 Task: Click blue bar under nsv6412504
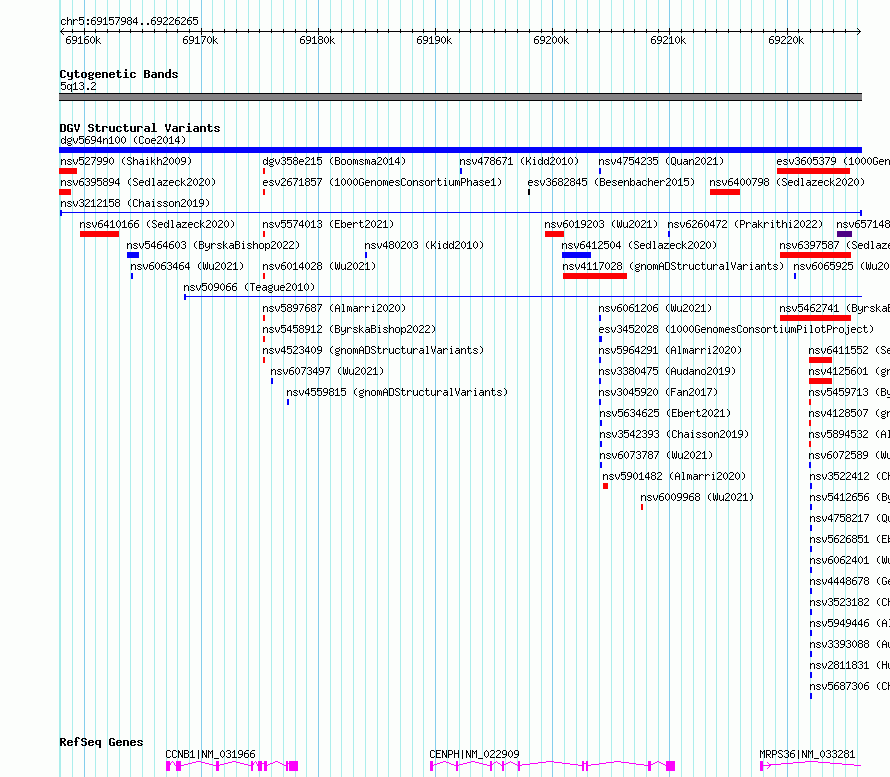(576, 255)
